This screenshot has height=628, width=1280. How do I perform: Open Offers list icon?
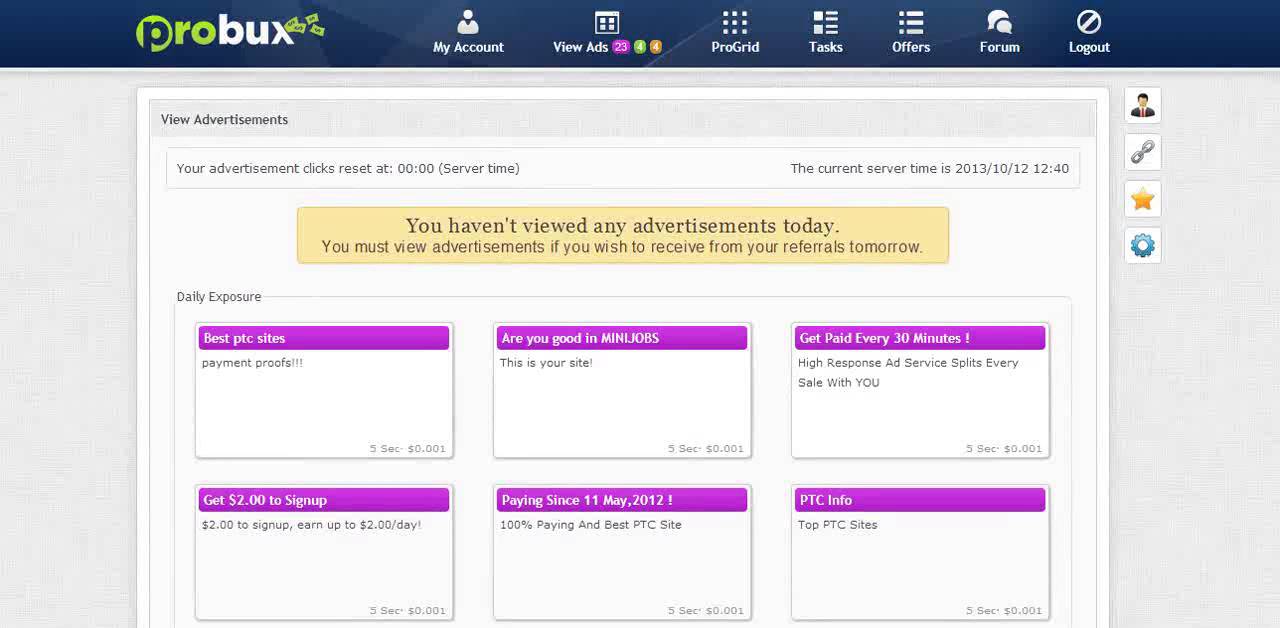click(911, 22)
